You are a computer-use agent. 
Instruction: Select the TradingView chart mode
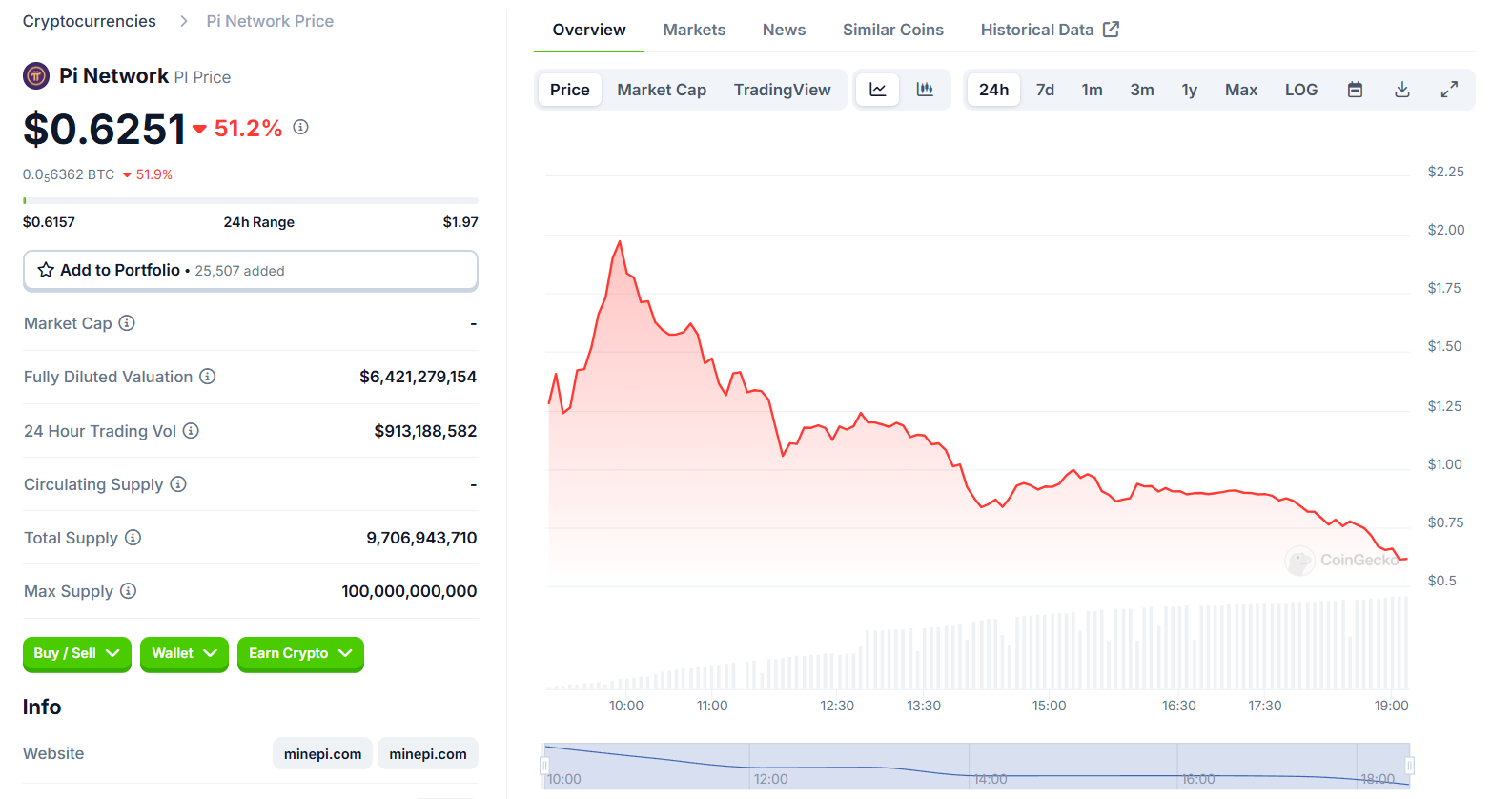tap(782, 90)
